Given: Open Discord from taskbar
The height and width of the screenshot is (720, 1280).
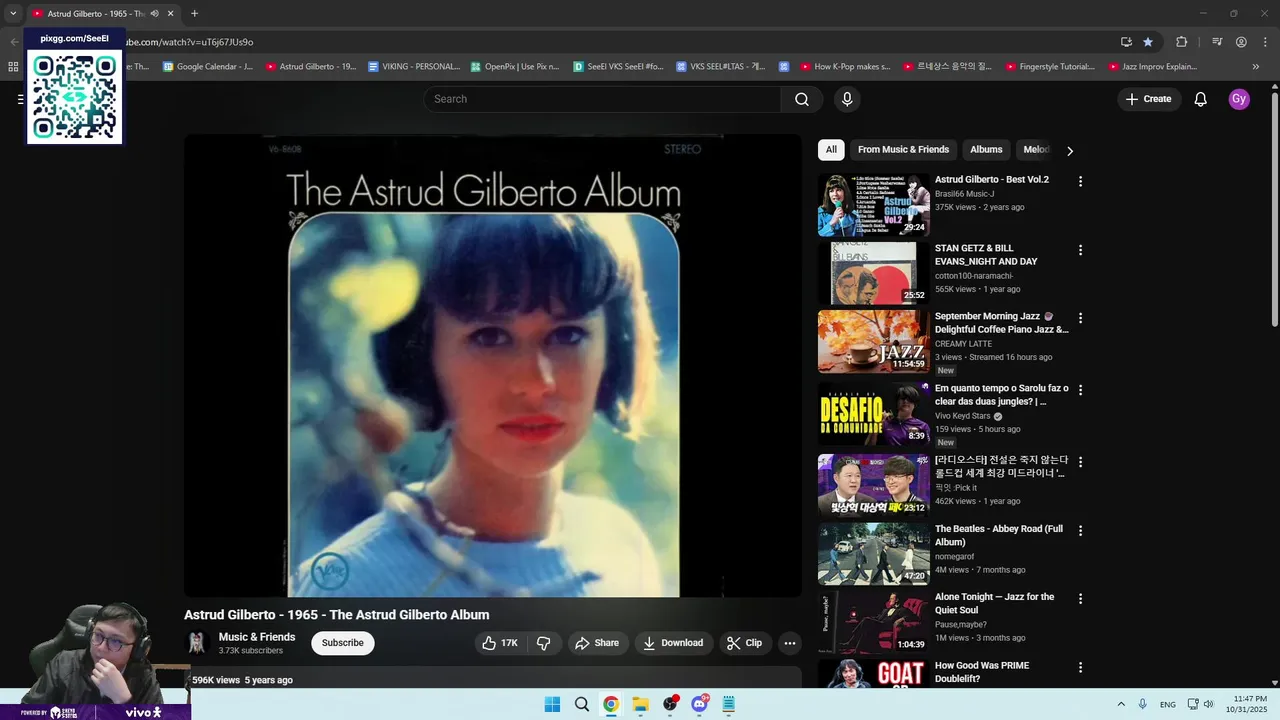Looking at the screenshot, I should 699,704.
